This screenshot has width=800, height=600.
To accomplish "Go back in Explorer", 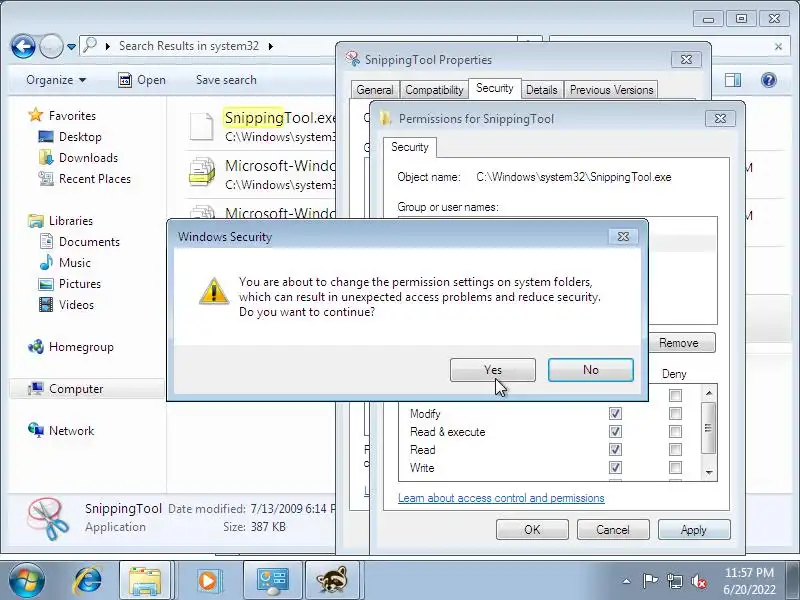I will (x=23, y=47).
